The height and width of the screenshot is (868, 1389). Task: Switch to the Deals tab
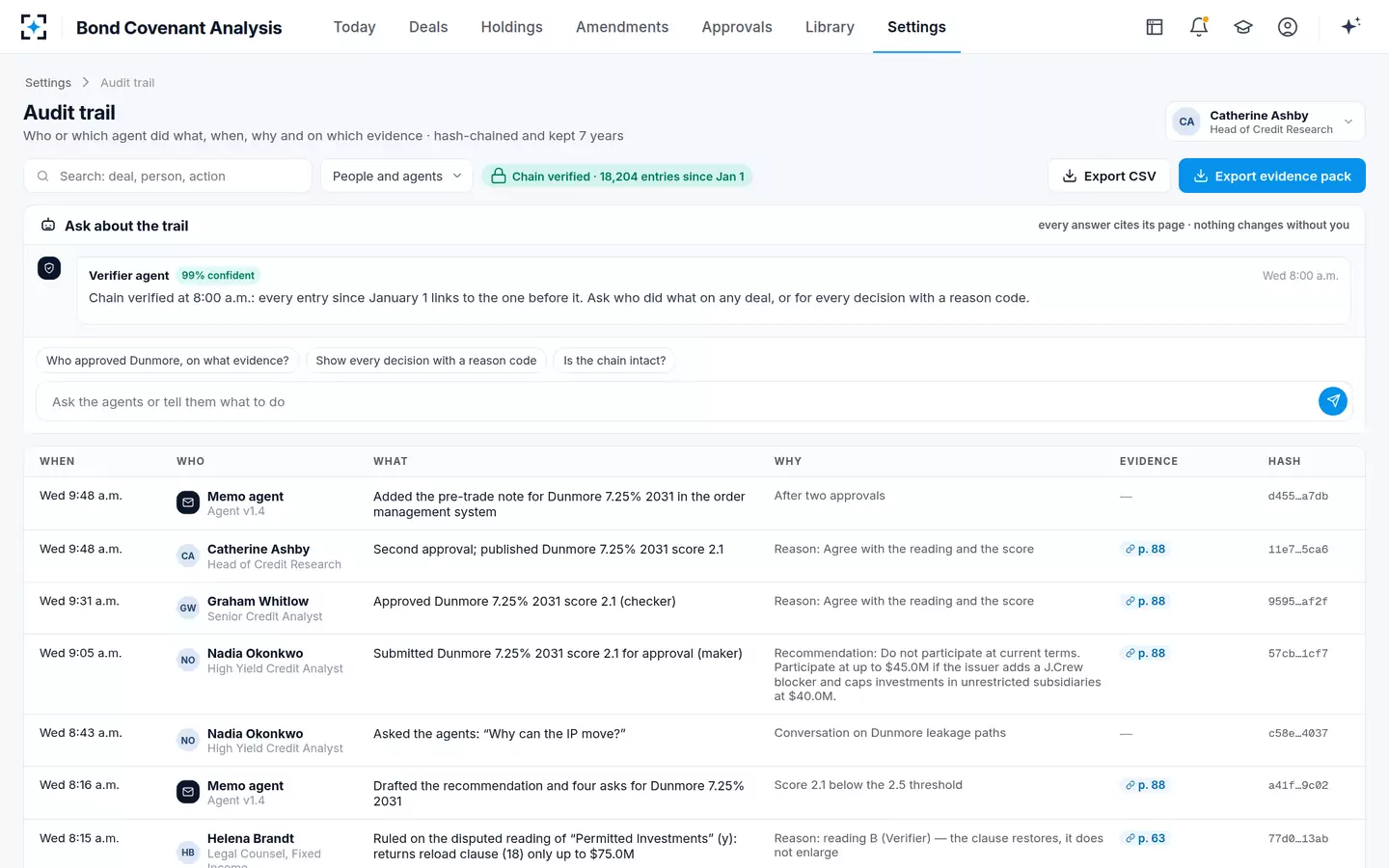(428, 27)
